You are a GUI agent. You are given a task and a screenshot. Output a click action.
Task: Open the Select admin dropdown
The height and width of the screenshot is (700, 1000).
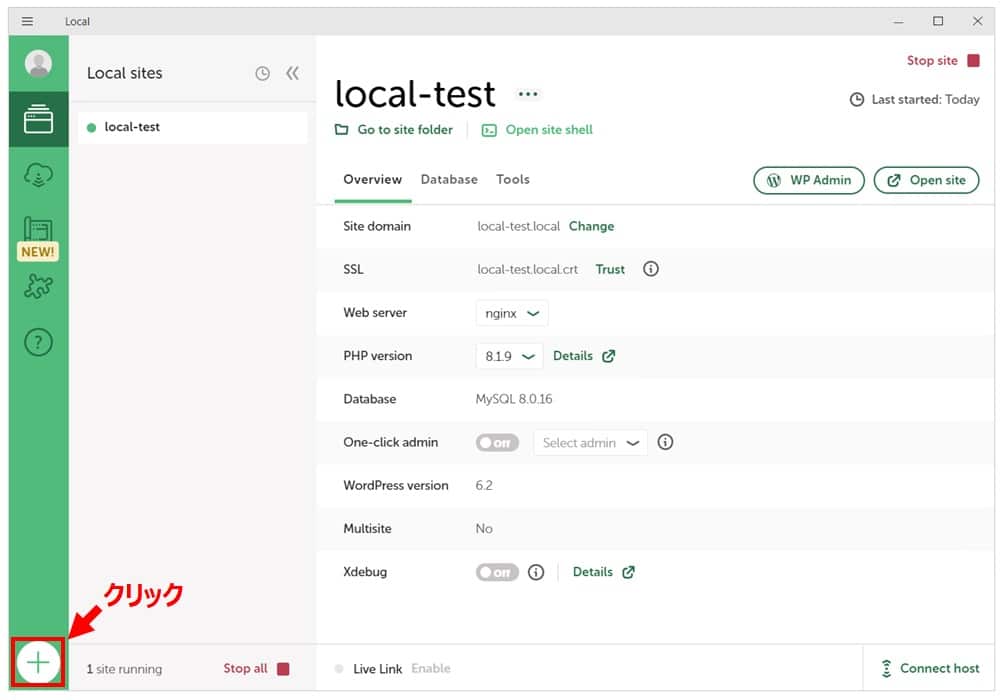[x=590, y=443]
